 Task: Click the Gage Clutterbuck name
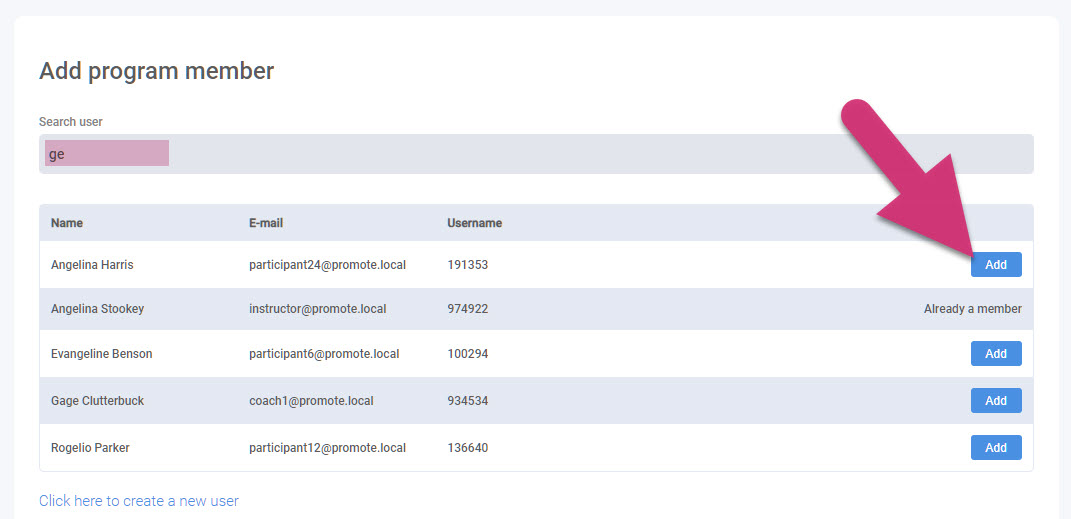click(x=97, y=401)
